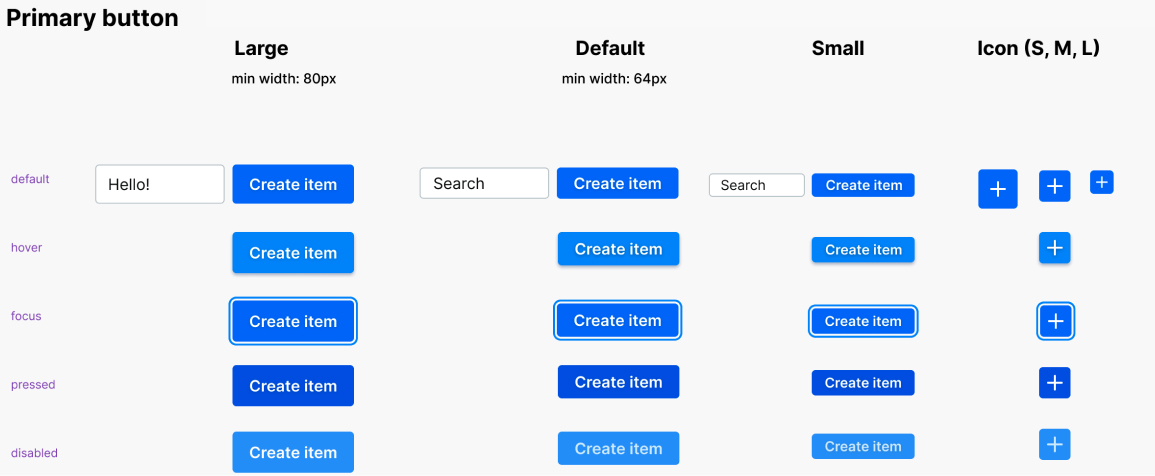Click the small disabled Create item button
Image resolution: width=1155 pixels, height=476 pixels.
pyautogui.click(x=863, y=446)
